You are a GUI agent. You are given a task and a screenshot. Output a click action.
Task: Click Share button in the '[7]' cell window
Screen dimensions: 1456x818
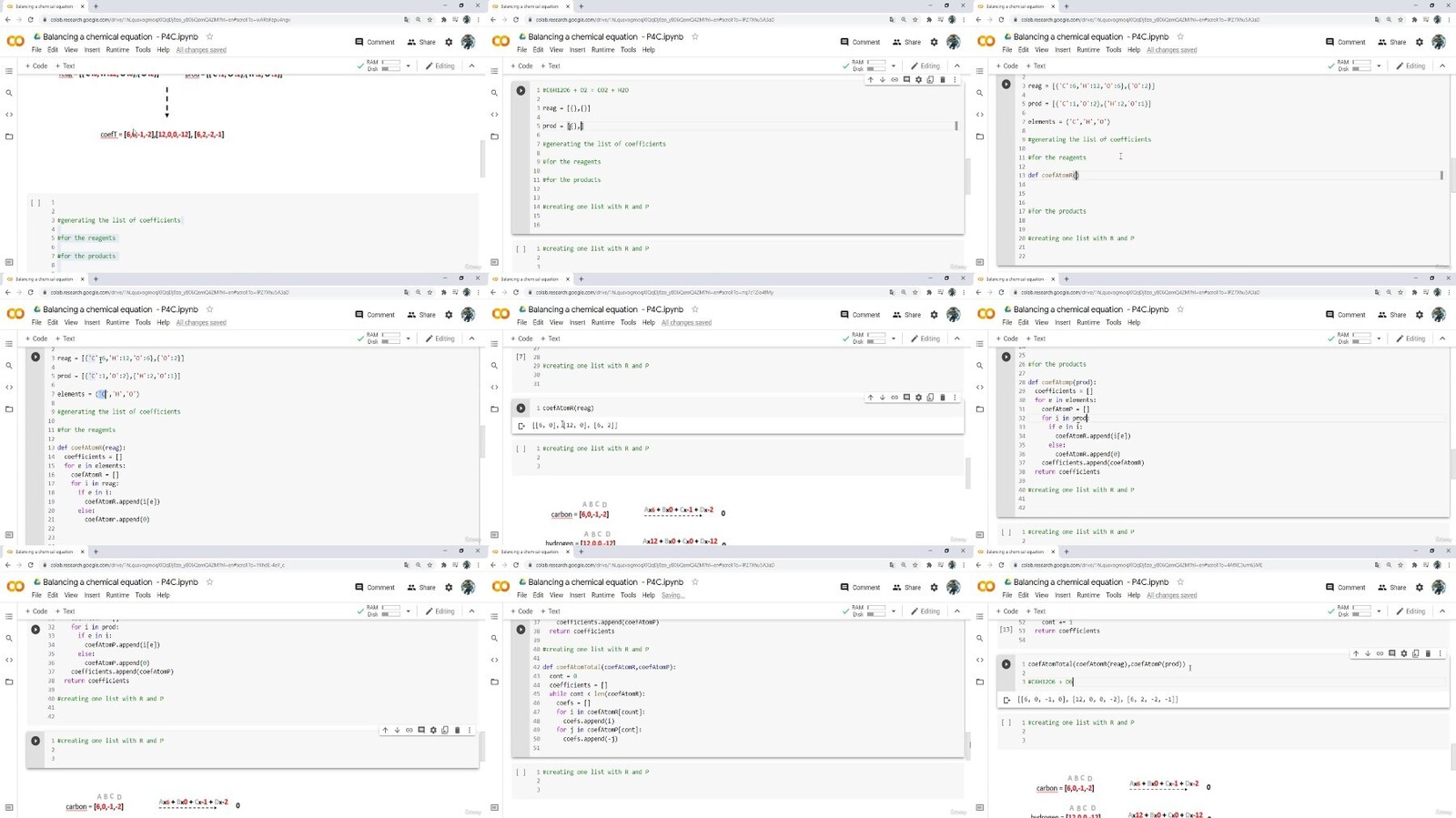click(907, 315)
